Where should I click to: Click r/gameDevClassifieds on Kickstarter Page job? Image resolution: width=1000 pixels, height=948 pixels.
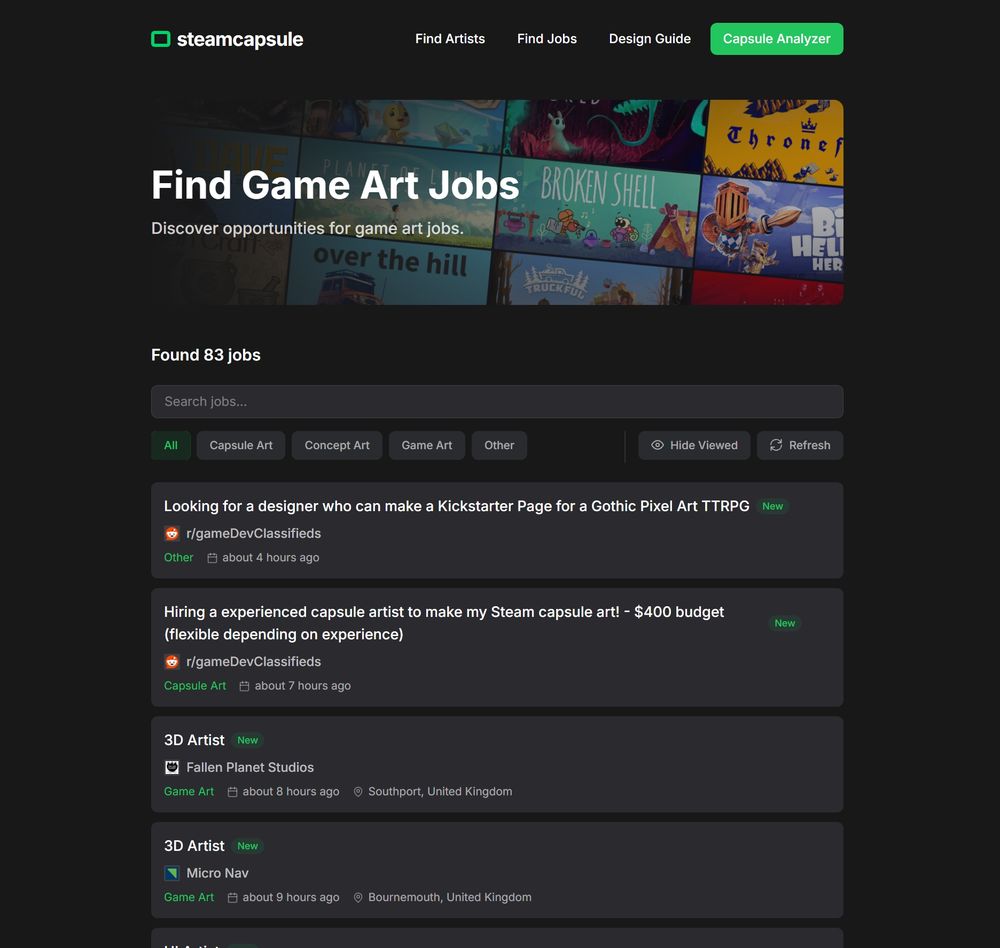253,533
